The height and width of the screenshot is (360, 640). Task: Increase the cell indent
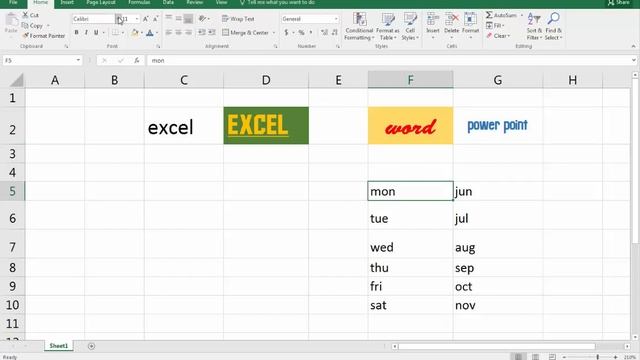212,32
